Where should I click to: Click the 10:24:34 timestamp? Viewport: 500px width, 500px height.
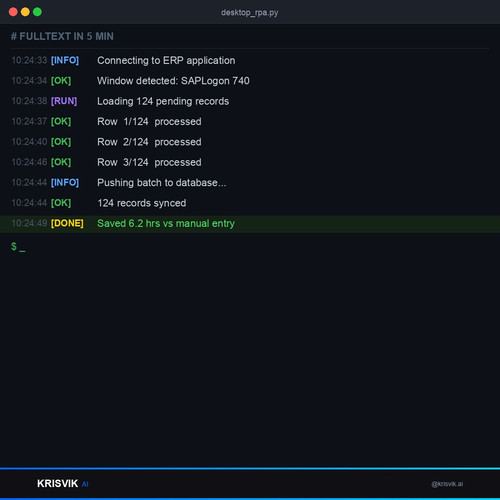tap(29, 81)
